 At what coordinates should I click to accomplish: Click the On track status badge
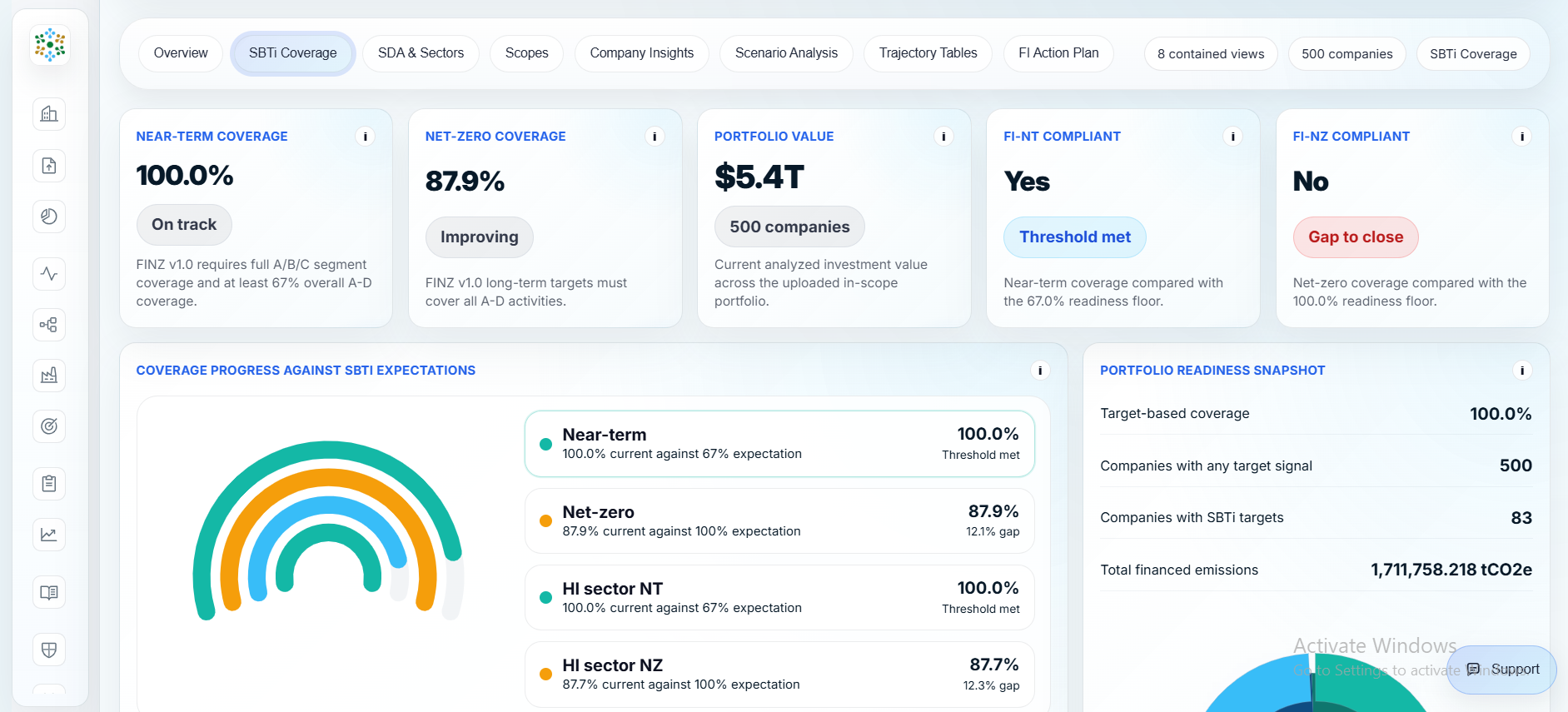(184, 225)
